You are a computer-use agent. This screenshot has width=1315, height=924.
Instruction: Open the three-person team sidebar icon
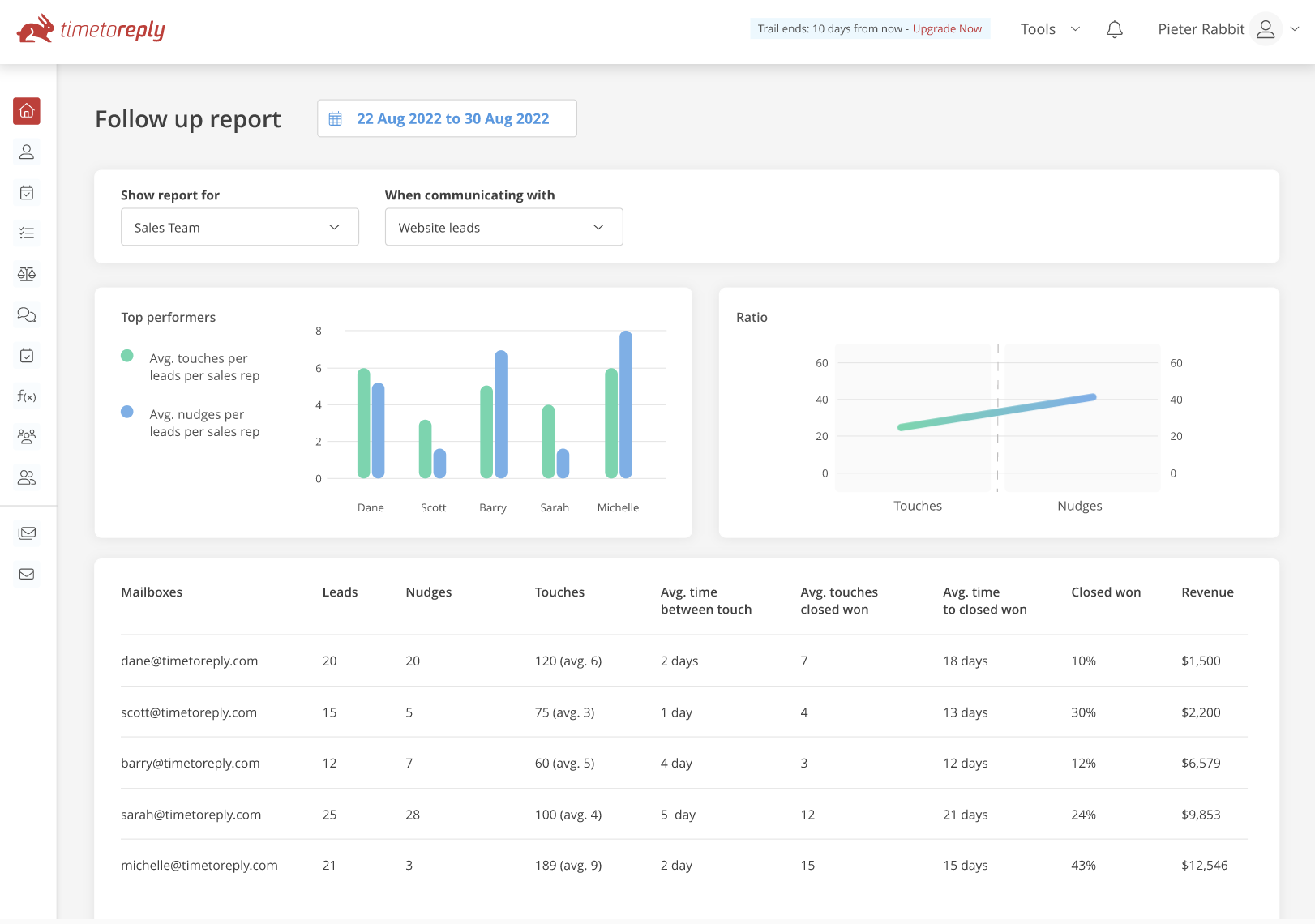pos(27,437)
